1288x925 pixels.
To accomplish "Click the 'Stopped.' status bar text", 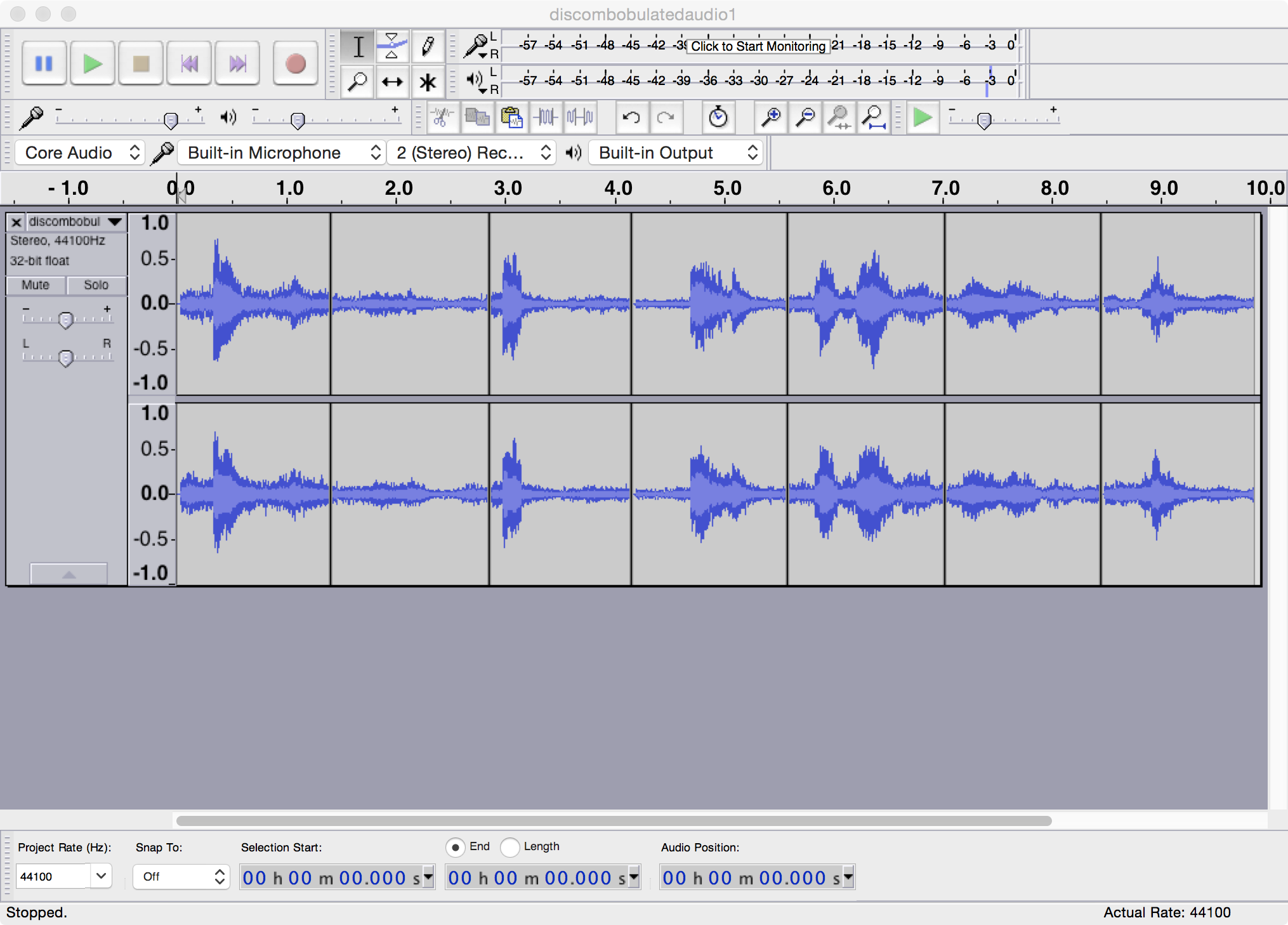I will click(x=36, y=912).
